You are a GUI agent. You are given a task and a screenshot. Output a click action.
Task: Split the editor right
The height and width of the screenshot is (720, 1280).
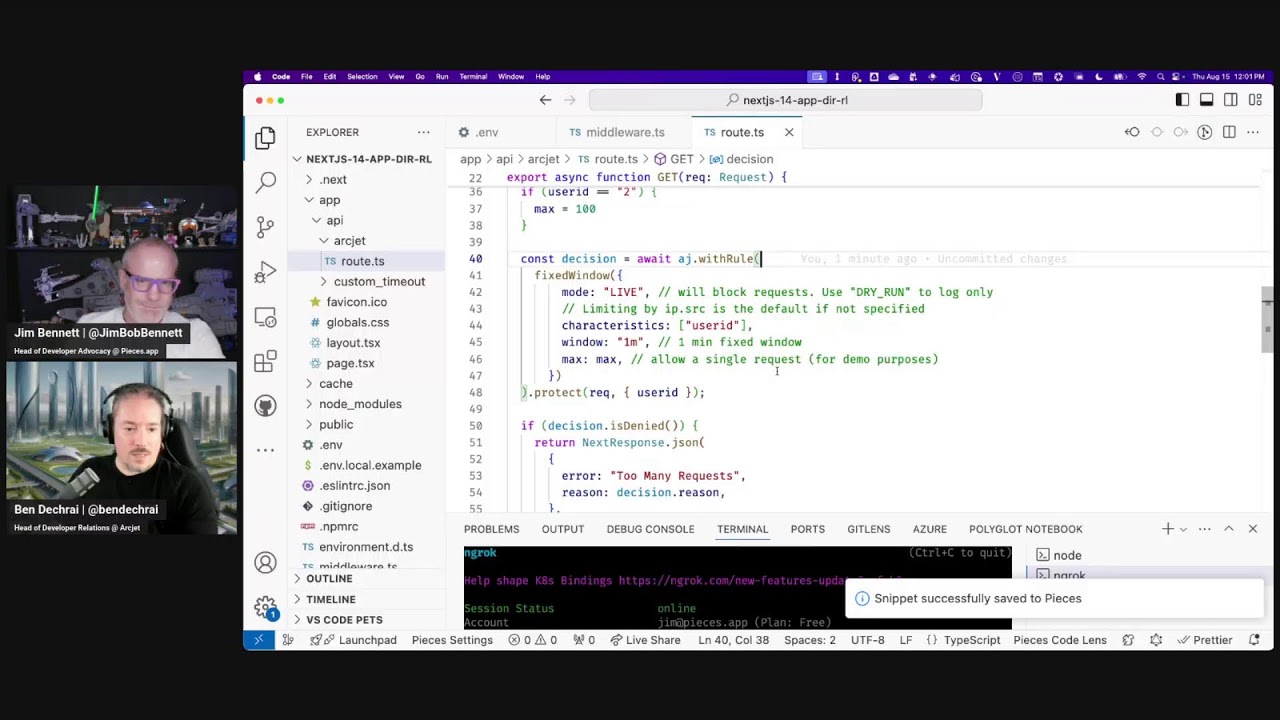tap(1229, 132)
